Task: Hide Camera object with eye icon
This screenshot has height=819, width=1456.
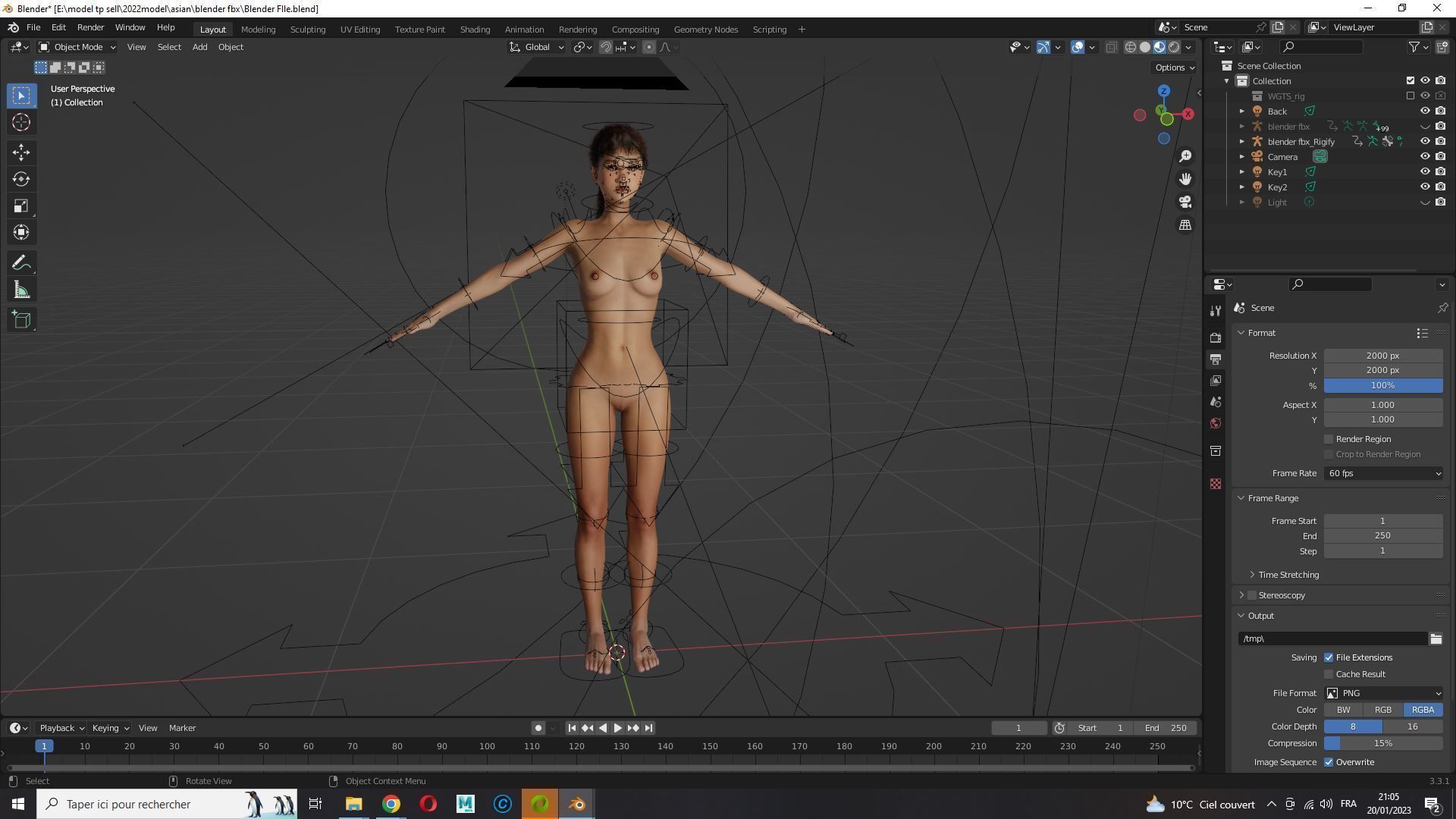Action: pos(1425,156)
